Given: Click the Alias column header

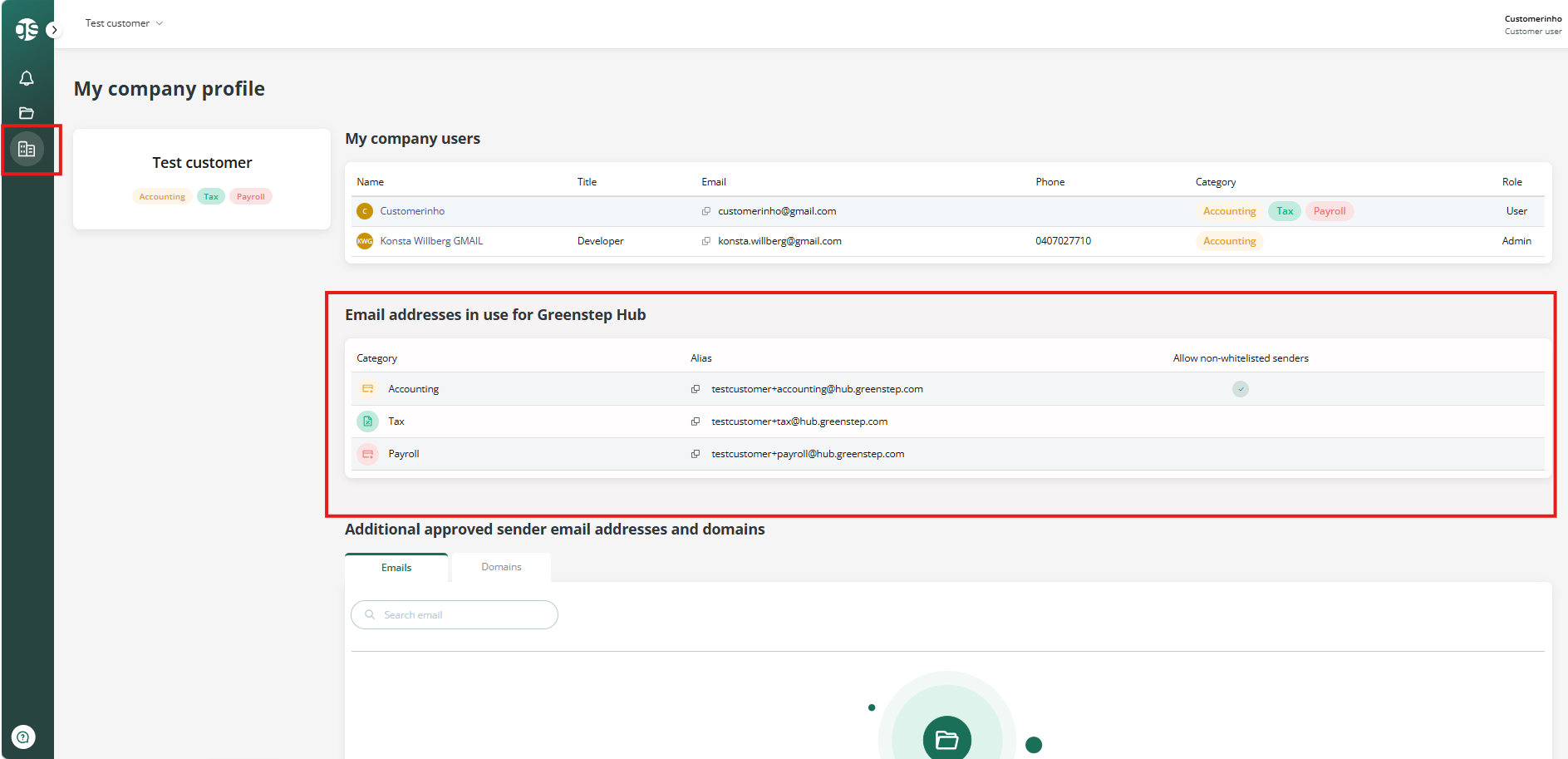Looking at the screenshot, I should (x=701, y=358).
